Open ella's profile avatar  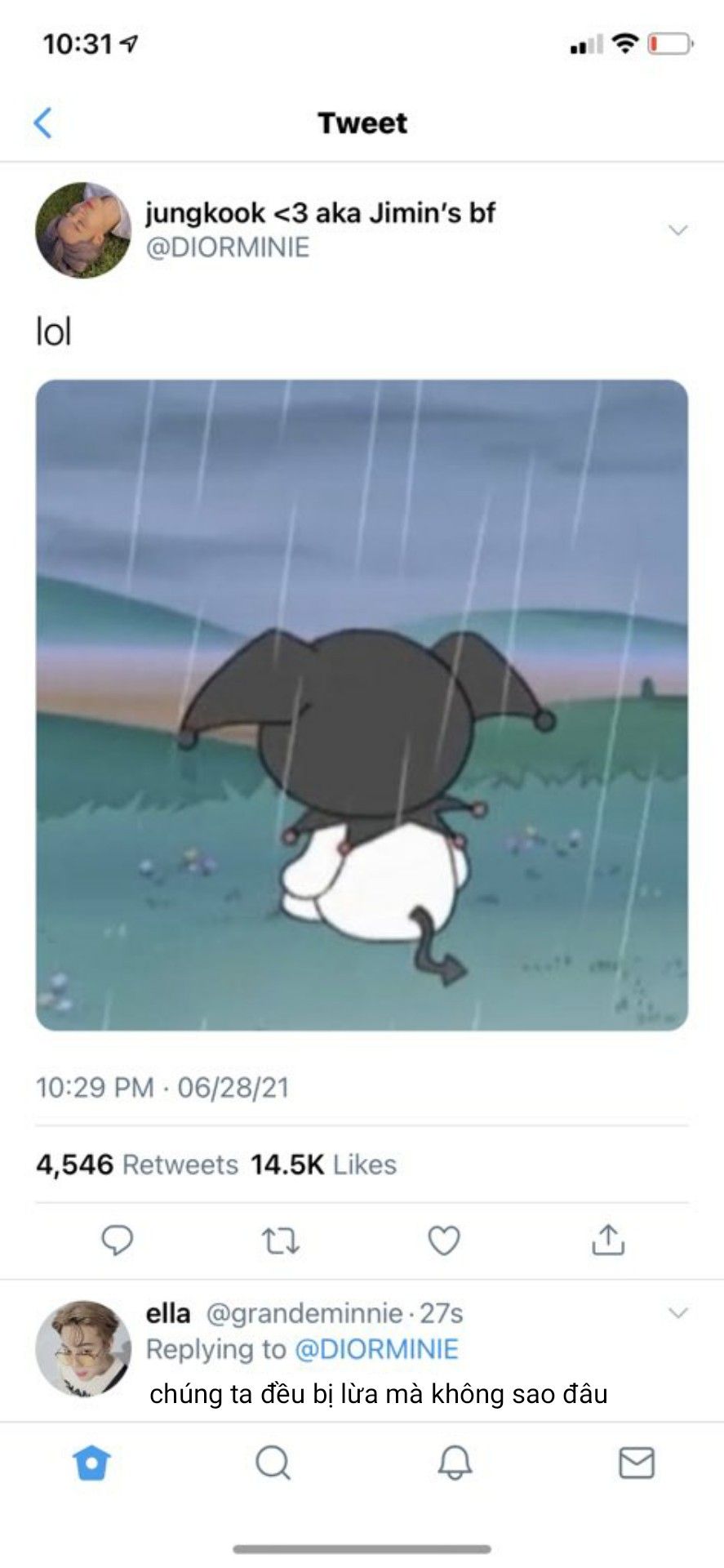click(83, 1348)
